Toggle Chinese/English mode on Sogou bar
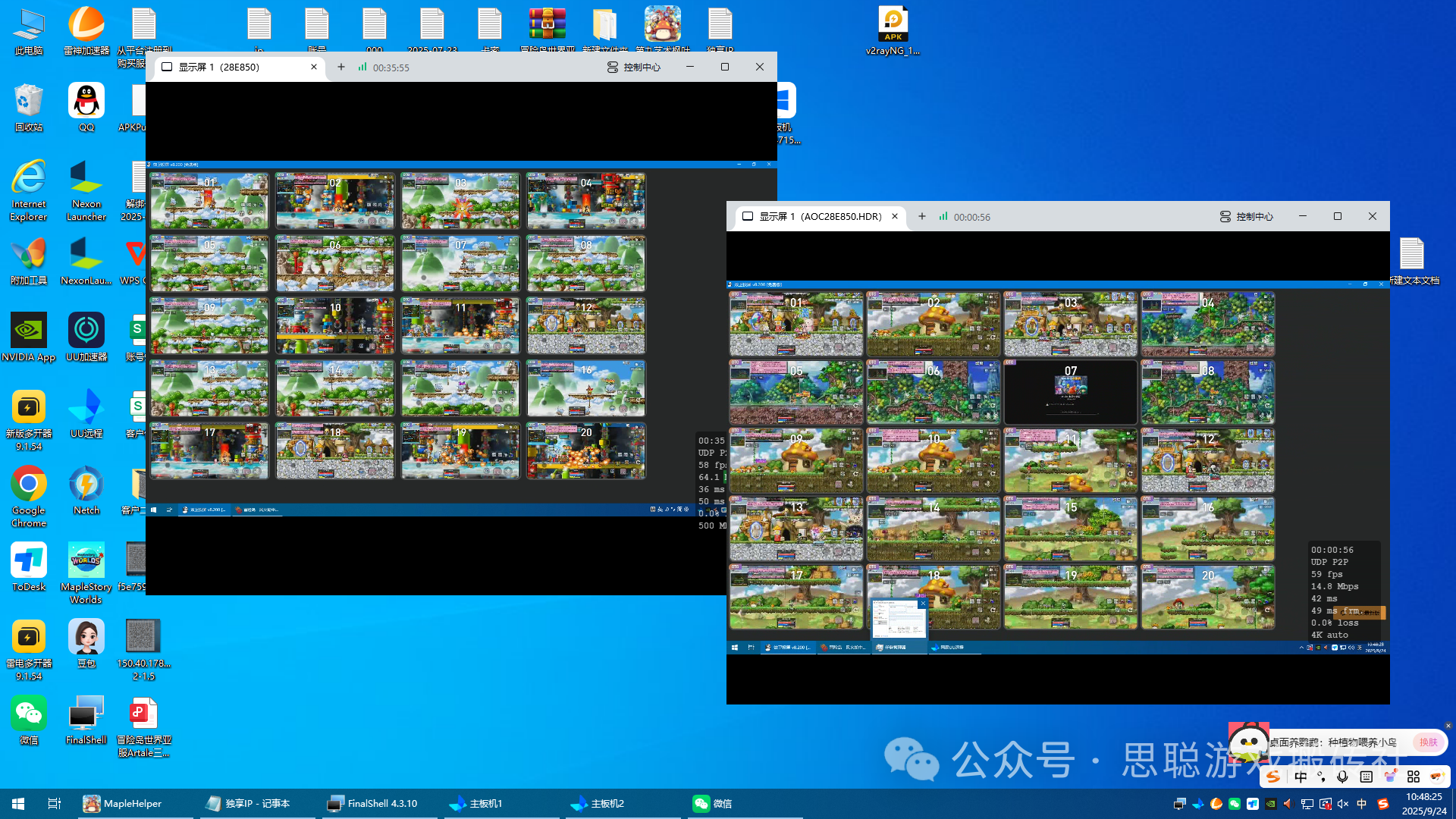Image resolution: width=1456 pixels, height=819 pixels. [1301, 777]
